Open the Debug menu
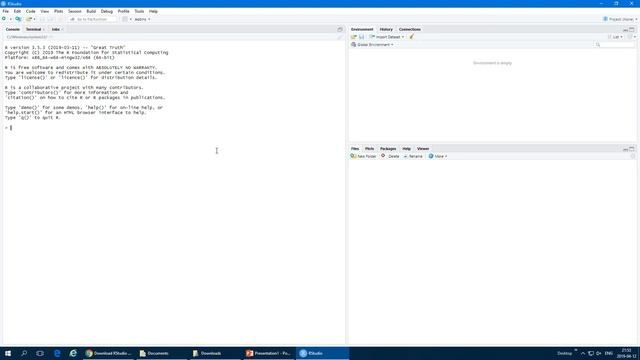Viewport: 640px width, 360px height. pyautogui.click(x=107, y=11)
